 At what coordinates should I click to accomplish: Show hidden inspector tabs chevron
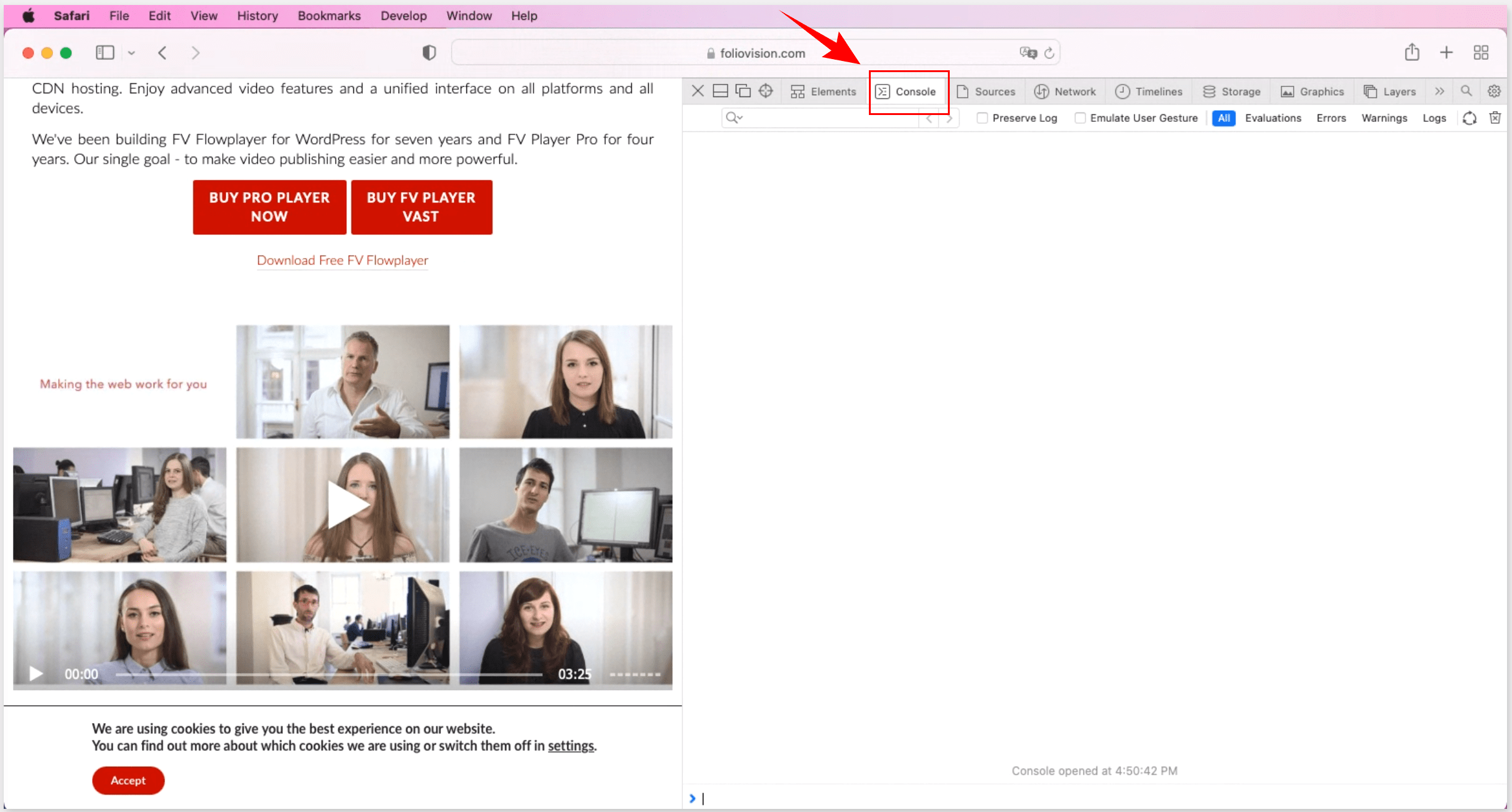coord(1440,91)
